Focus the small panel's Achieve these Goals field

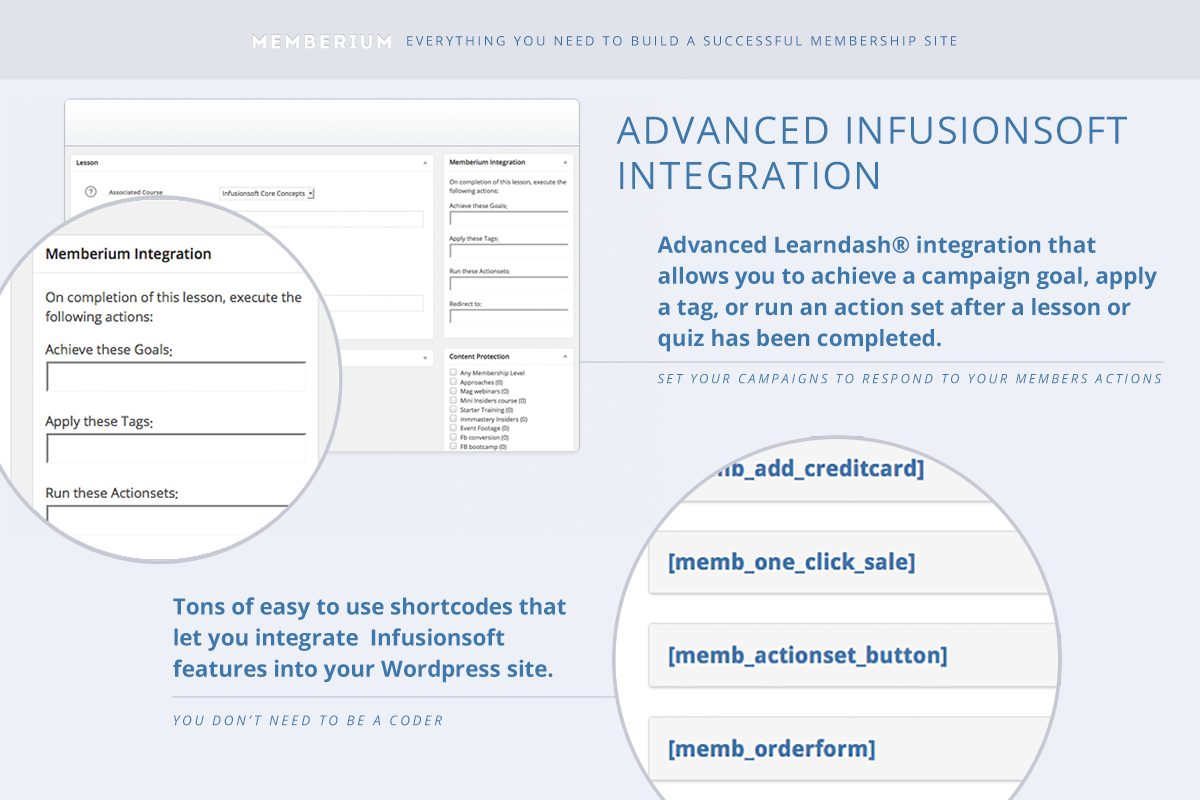click(x=508, y=219)
